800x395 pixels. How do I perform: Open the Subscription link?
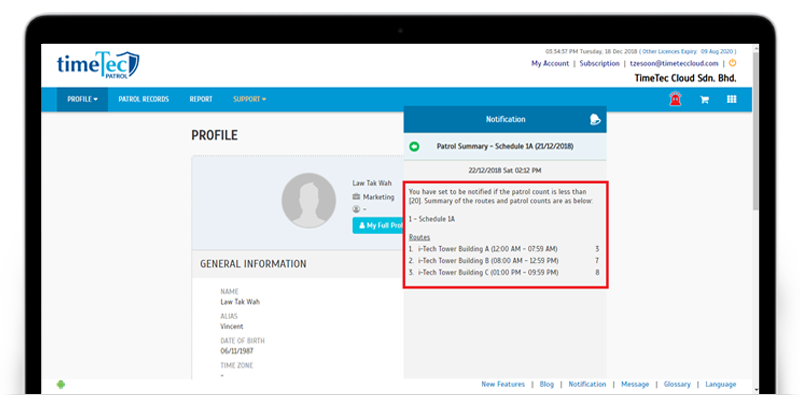599,64
